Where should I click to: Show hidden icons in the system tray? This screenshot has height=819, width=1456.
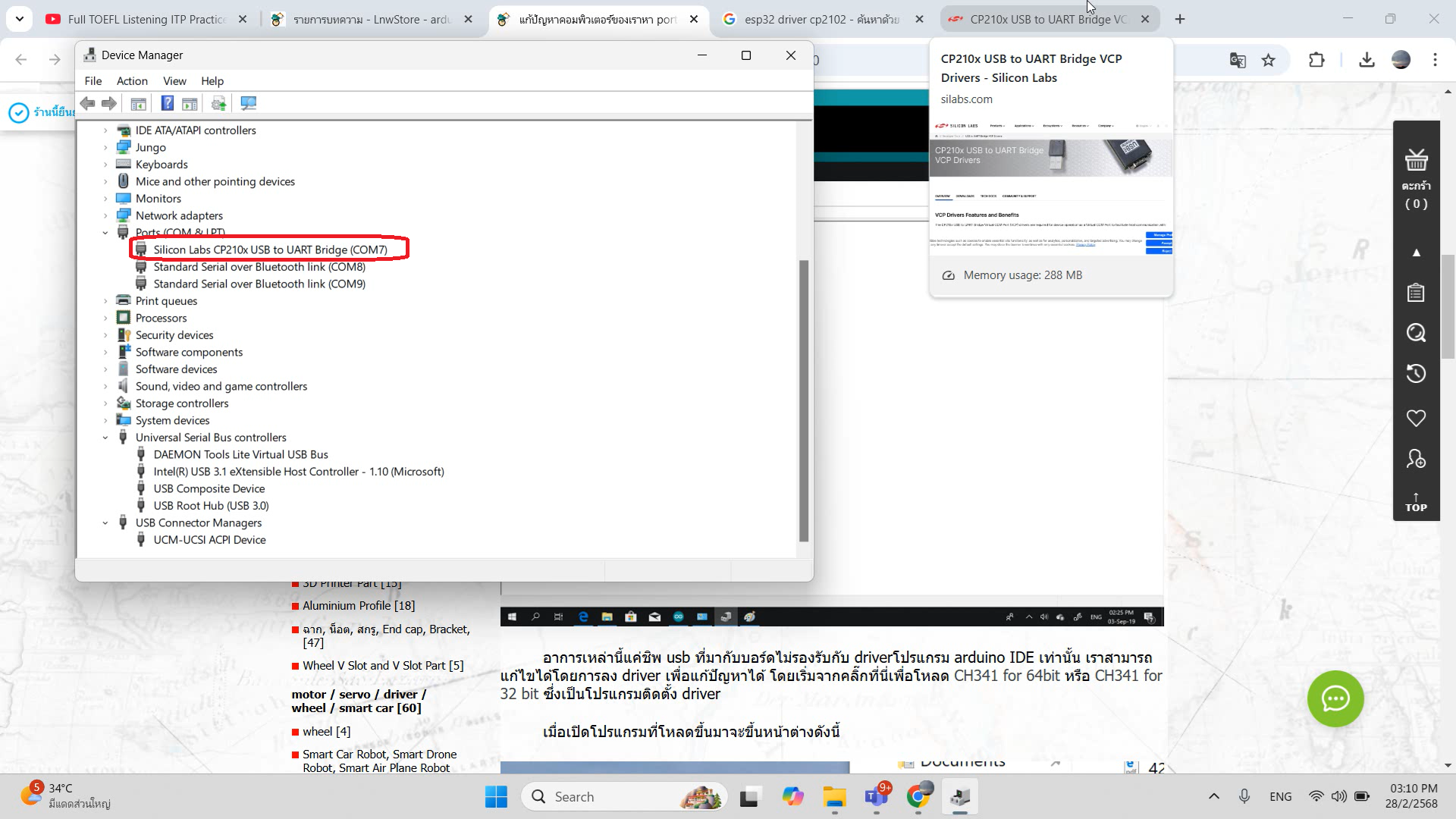[x=1214, y=796]
